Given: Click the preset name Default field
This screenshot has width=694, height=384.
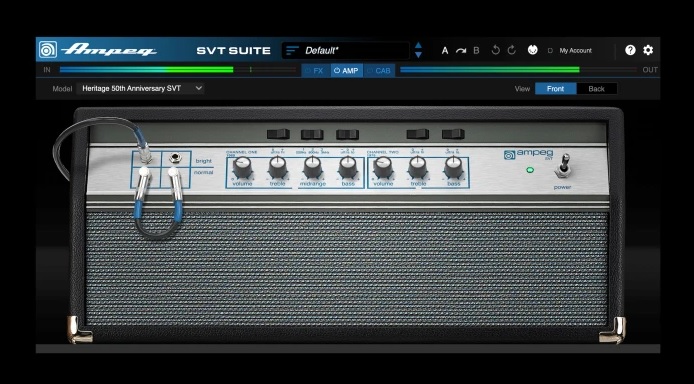Looking at the screenshot, I should (346, 50).
